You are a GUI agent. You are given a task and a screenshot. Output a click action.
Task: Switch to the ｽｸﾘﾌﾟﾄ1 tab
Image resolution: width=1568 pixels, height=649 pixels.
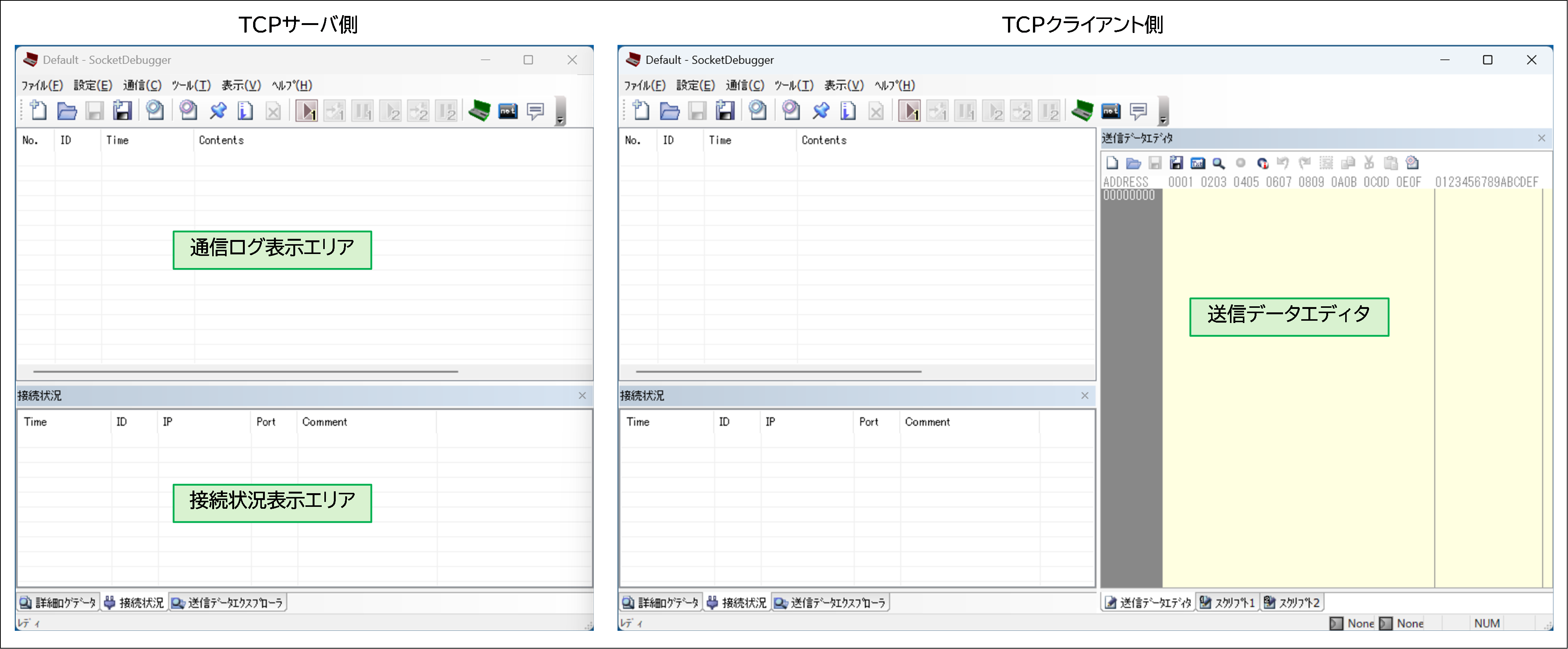[1227, 603]
